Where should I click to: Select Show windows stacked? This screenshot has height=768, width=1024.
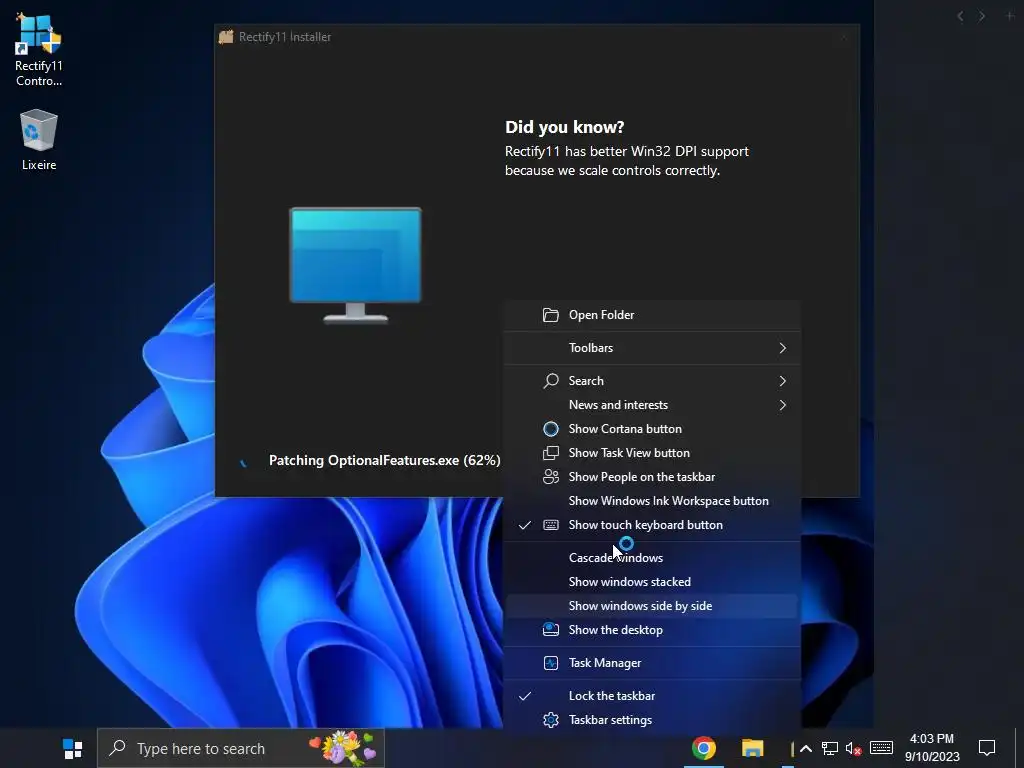(652, 582)
